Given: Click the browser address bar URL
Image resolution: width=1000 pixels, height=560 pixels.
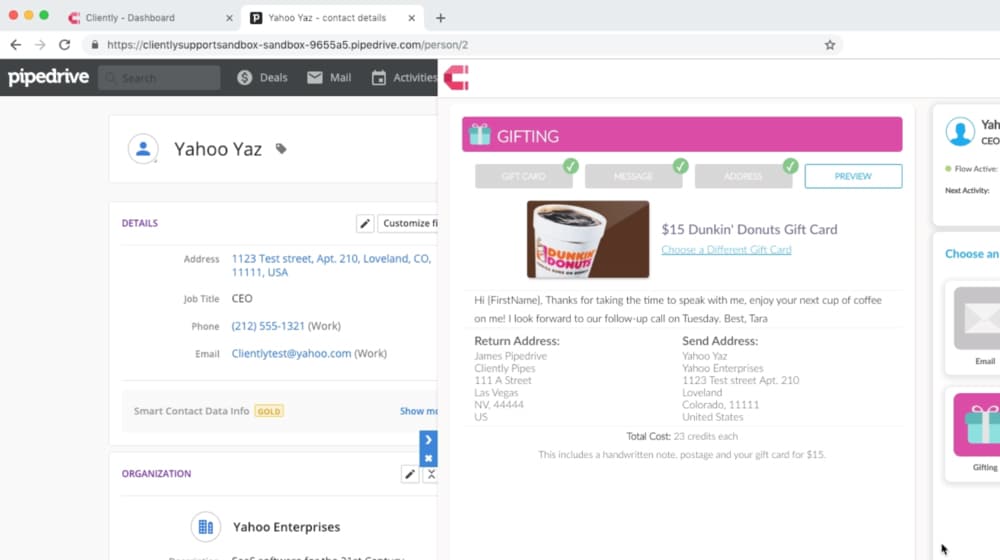Looking at the screenshot, I should 288,45.
